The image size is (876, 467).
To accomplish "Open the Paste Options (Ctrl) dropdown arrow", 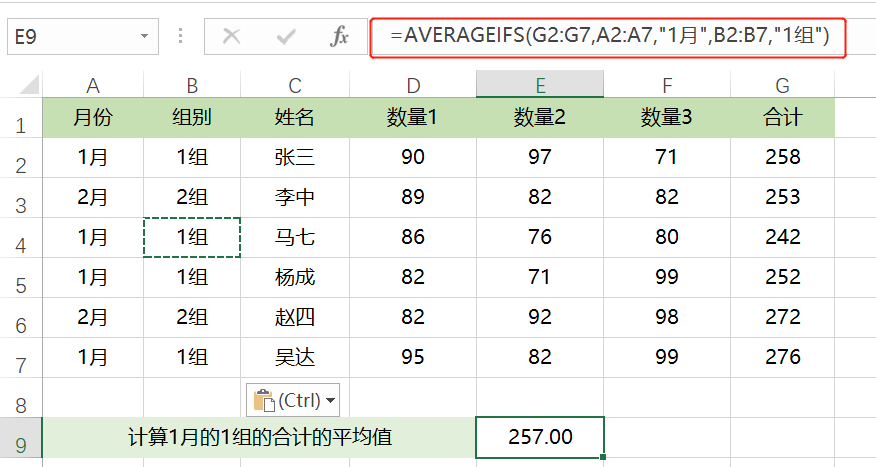I will click(331, 401).
